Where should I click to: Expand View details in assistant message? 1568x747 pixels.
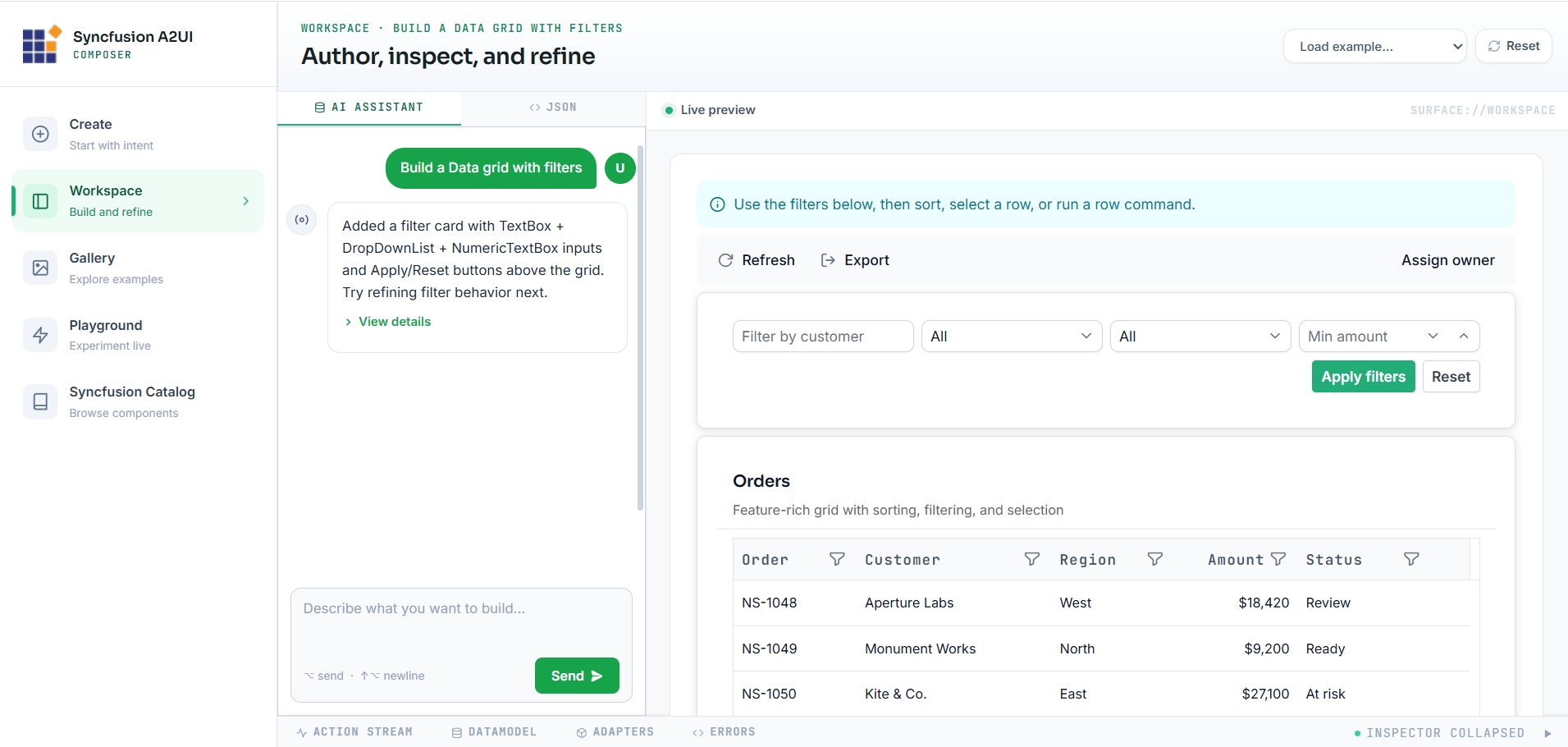[387, 322]
